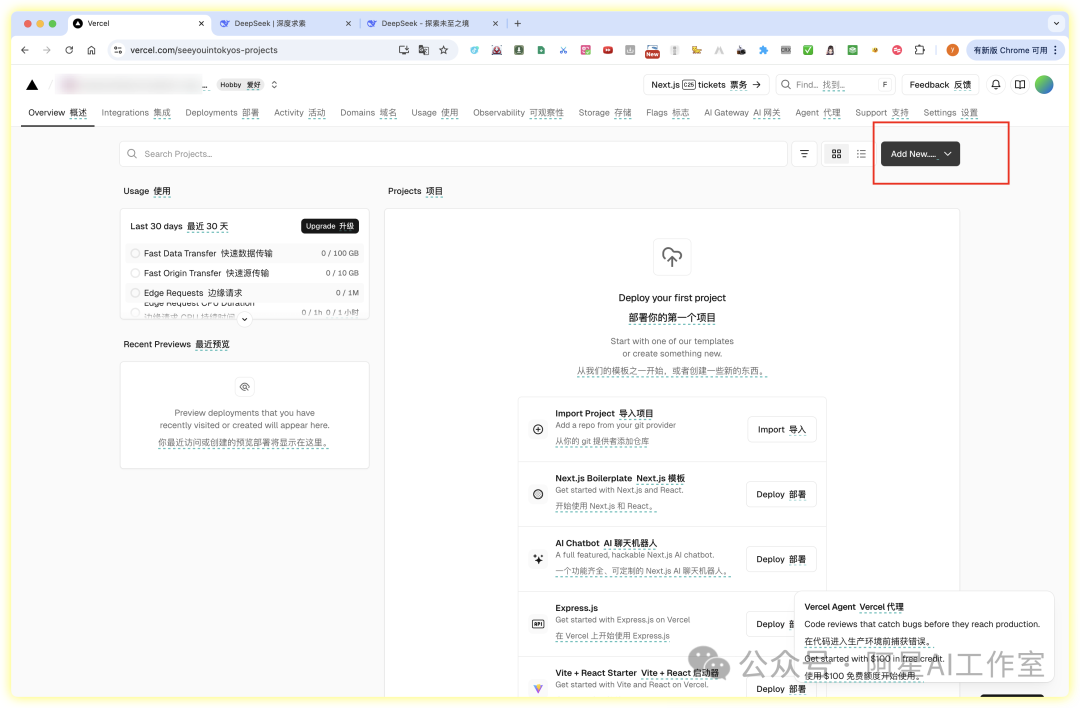
Task: Open a new browser tab
Action: 517,23
